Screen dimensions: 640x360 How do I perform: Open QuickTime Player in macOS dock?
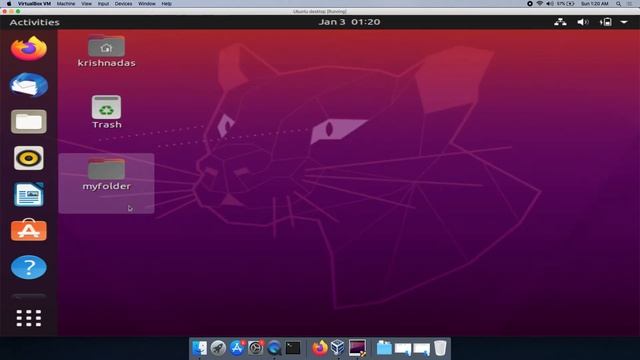coord(274,348)
